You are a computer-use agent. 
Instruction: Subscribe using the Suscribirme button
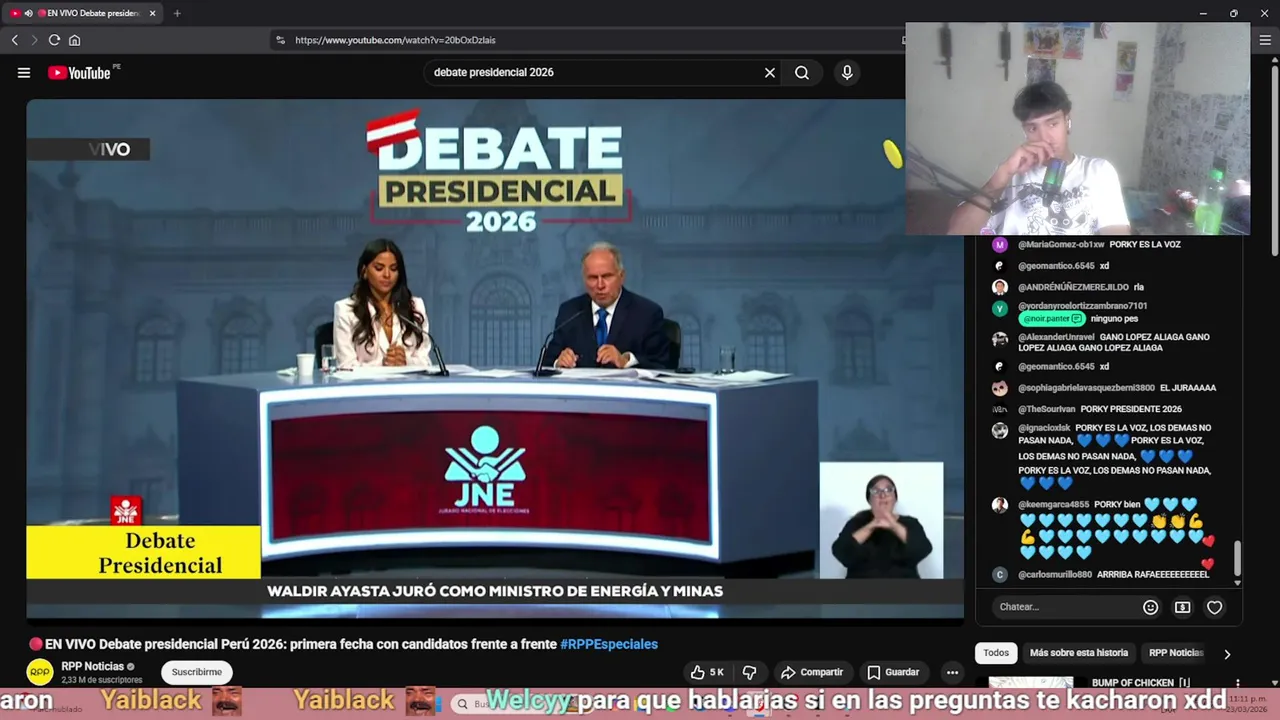pos(197,672)
